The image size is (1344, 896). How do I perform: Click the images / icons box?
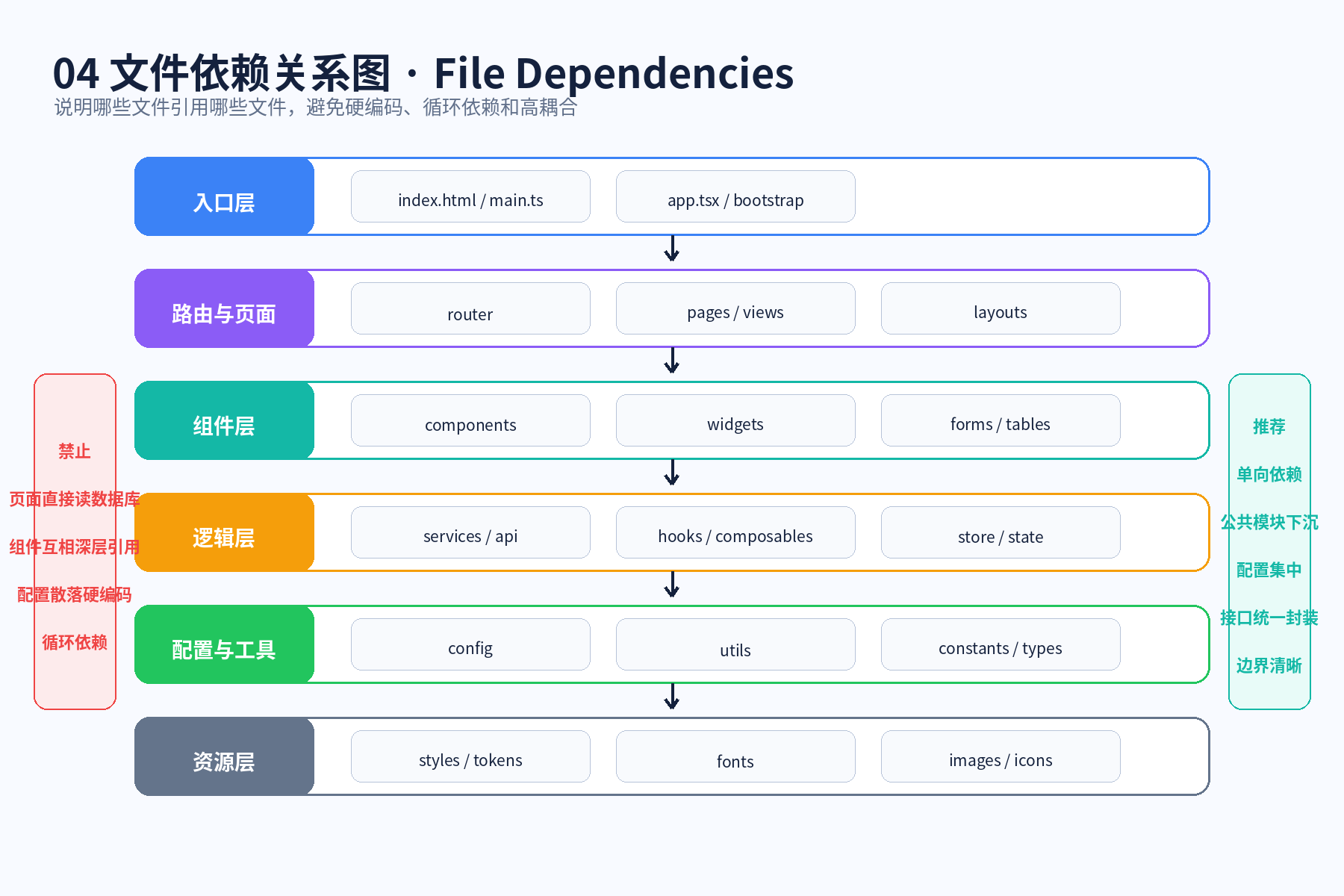coord(1001,756)
